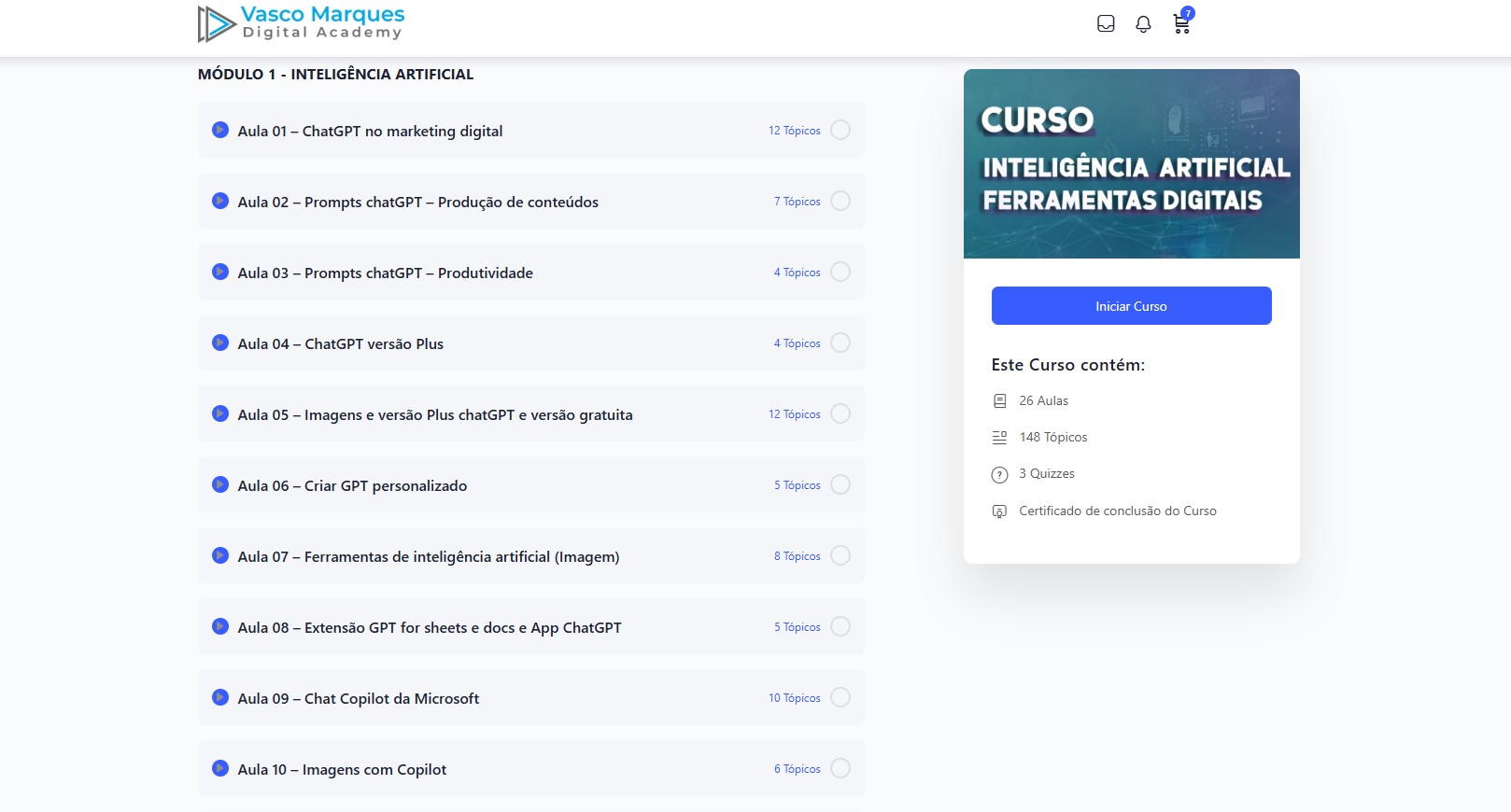Click the play icon for Aula 01

click(x=220, y=130)
